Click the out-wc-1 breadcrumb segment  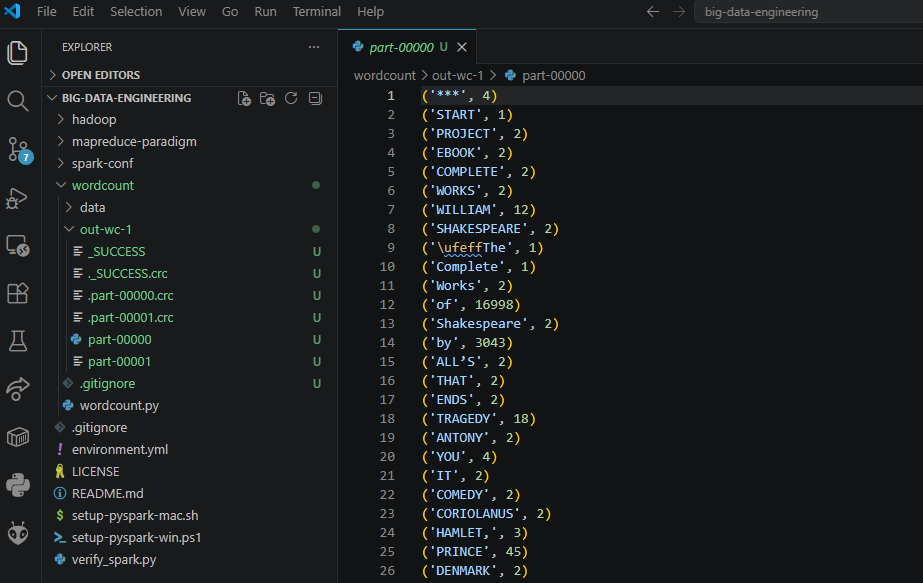(x=457, y=75)
